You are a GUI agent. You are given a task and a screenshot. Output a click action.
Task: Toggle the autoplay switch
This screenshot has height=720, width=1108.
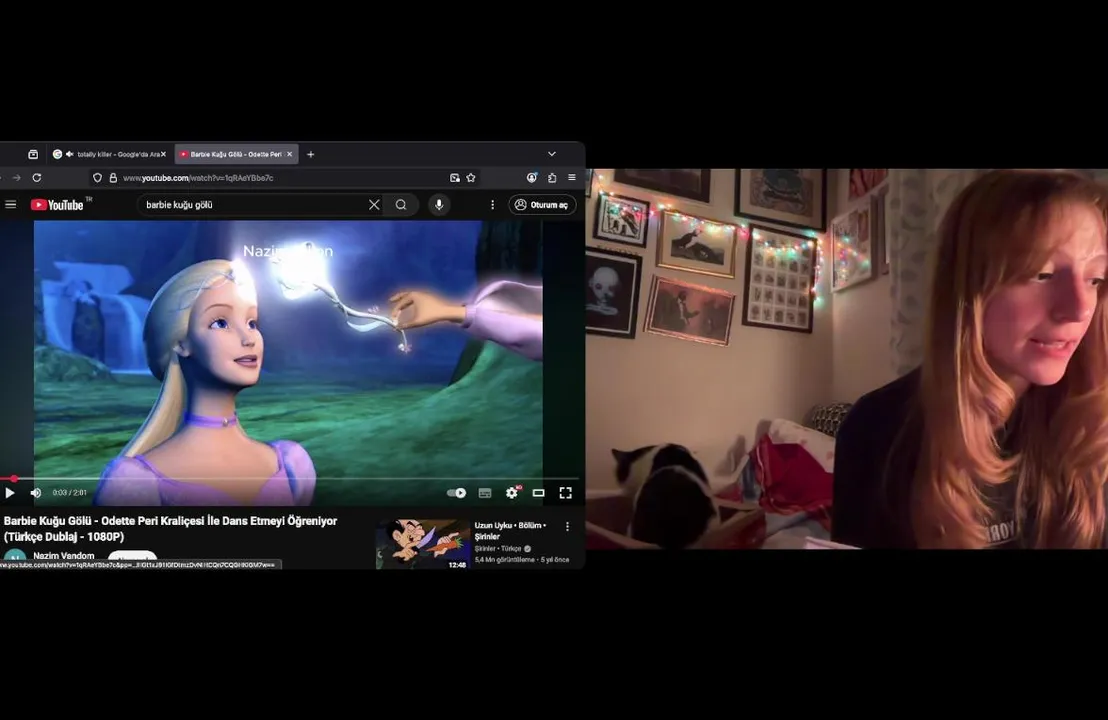click(x=456, y=492)
